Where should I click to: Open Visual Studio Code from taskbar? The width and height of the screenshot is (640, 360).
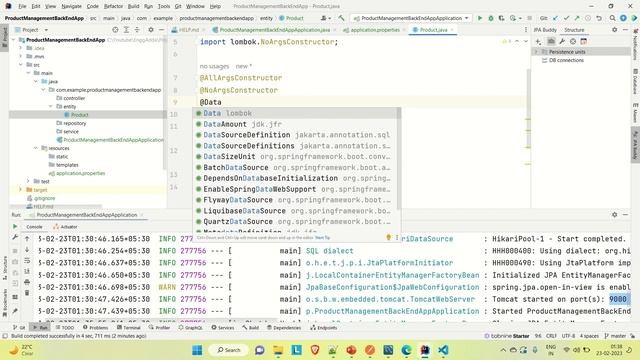(x=443, y=350)
